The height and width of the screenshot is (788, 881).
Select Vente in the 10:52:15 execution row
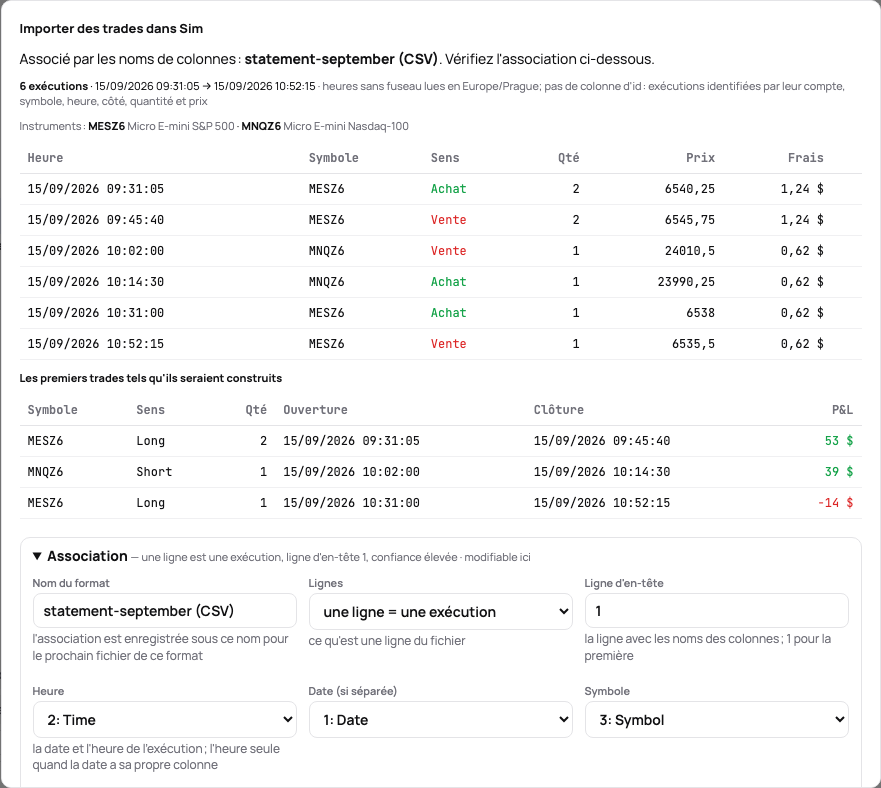pyautogui.click(x=448, y=343)
